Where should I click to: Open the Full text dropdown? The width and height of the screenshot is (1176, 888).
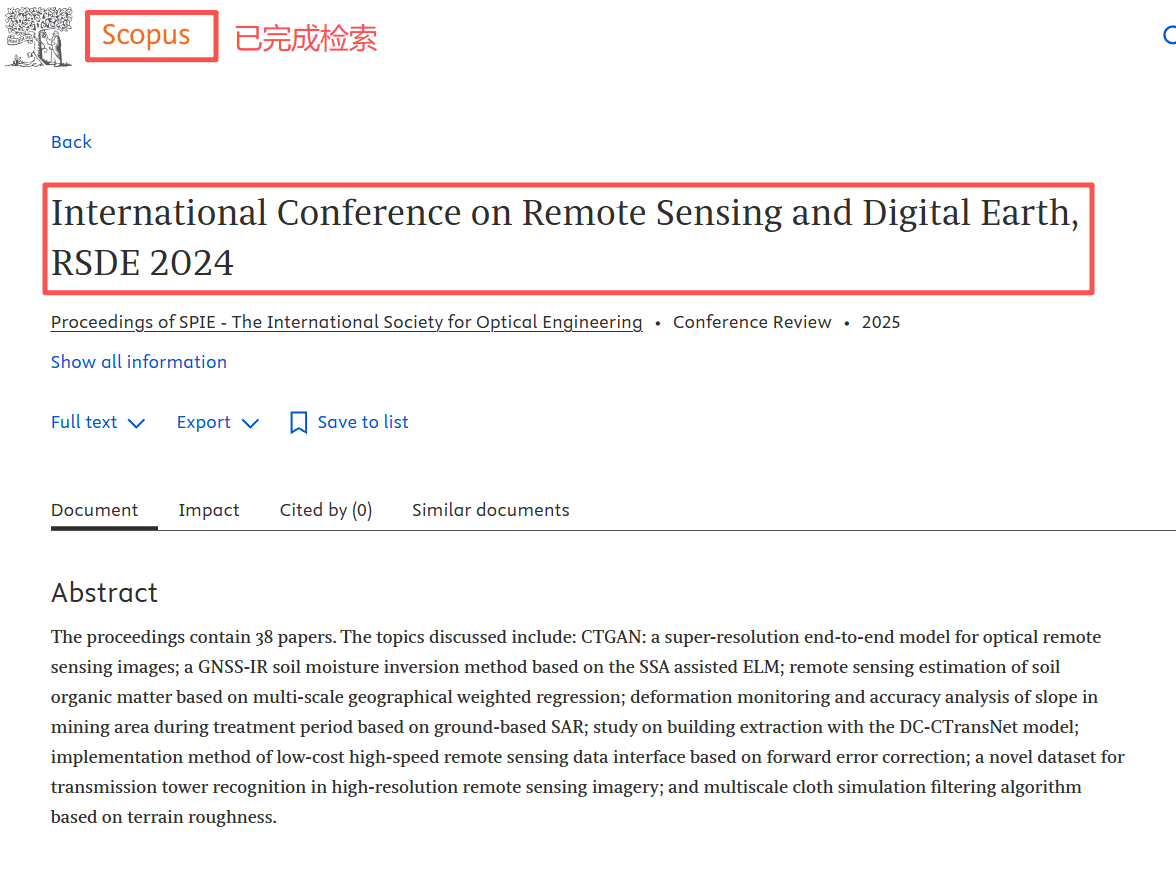(84, 422)
